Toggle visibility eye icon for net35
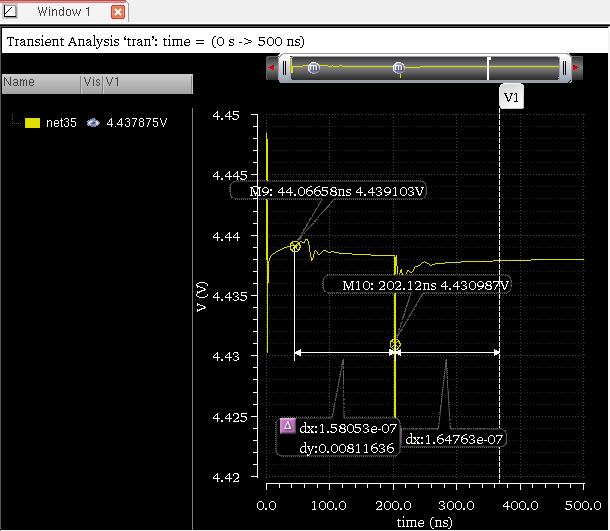Screen dimensions: 610x531 [x=92, y=123]
